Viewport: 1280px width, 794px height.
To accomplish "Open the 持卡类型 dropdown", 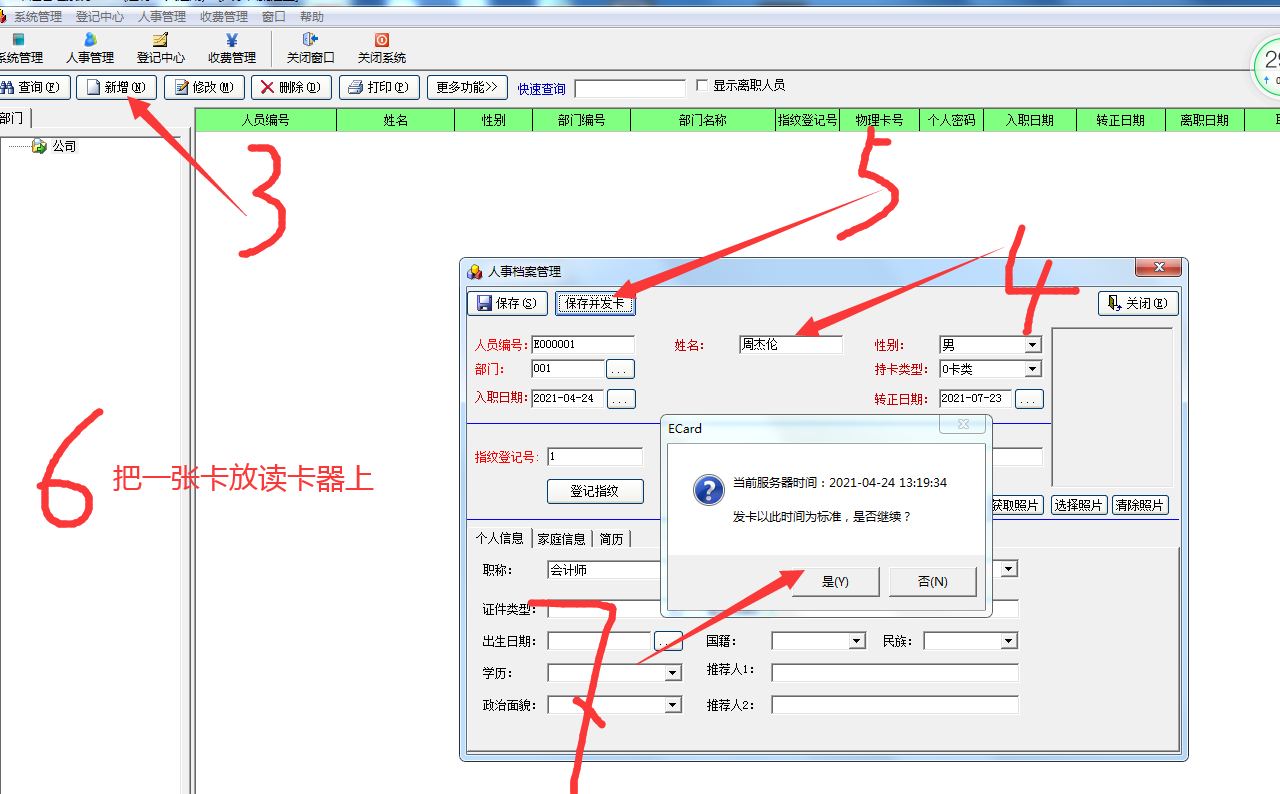I will click(1032, 369).
